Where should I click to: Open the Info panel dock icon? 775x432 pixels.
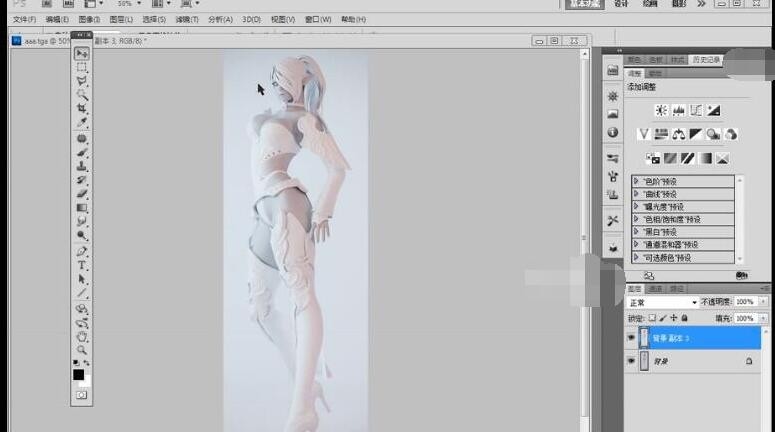click(613, 132)
